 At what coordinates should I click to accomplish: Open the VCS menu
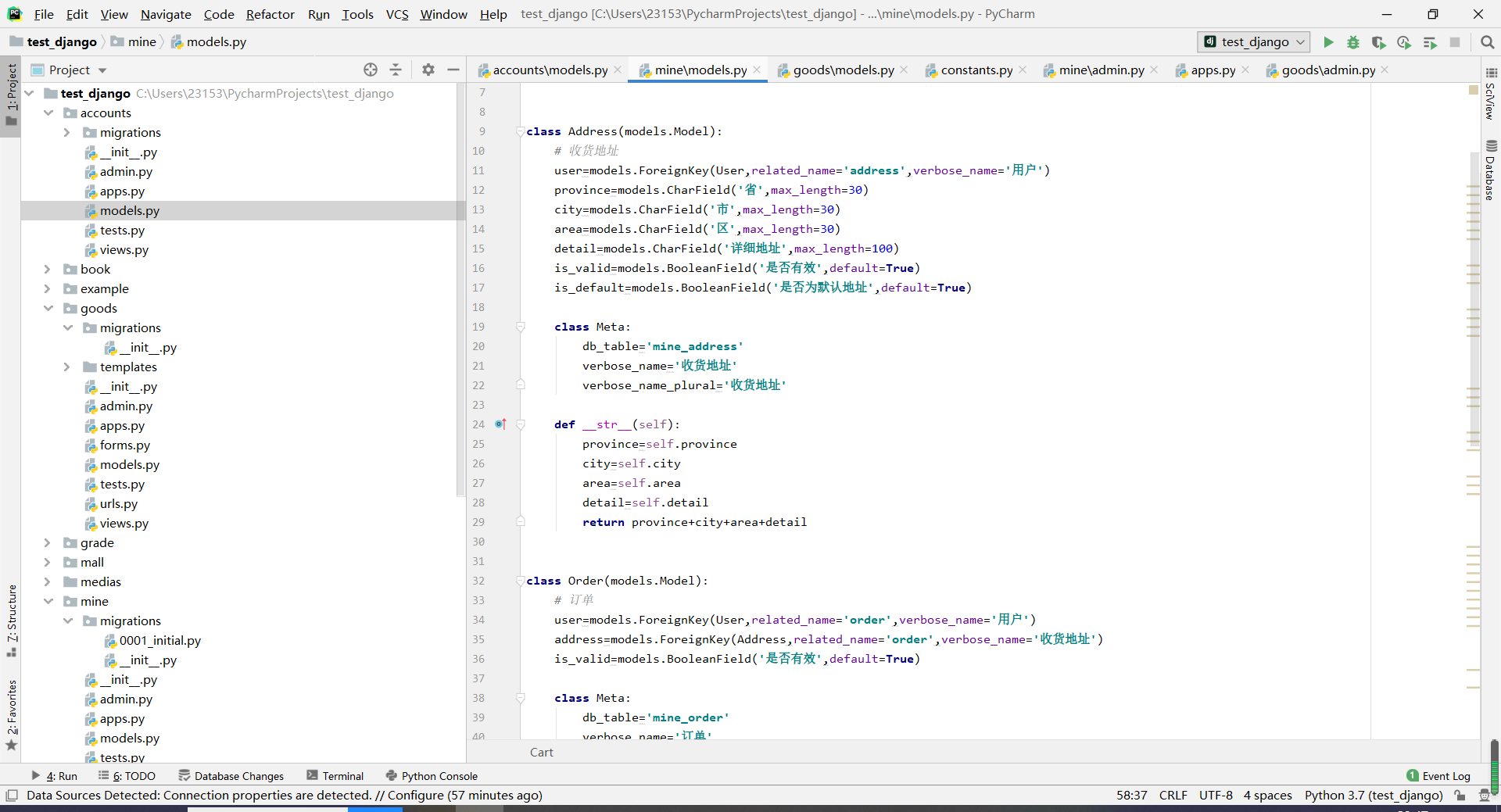[x=397, y=14]
